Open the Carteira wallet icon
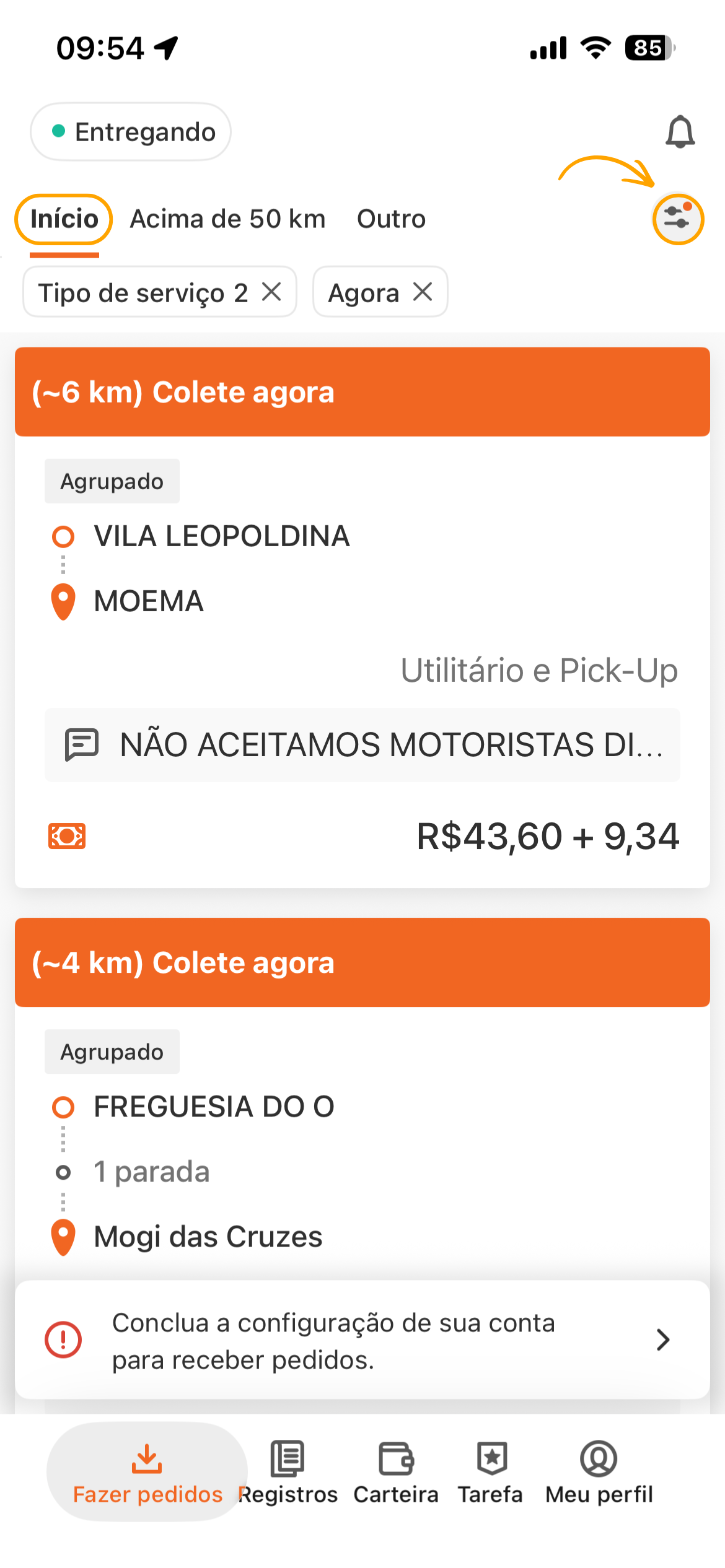Viewport: 725px width, 1568px height. (x=396, y=1458)
